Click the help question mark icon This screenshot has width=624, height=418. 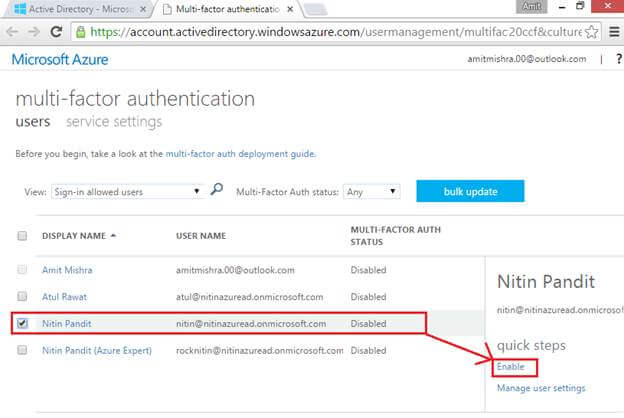click(619, 59)
